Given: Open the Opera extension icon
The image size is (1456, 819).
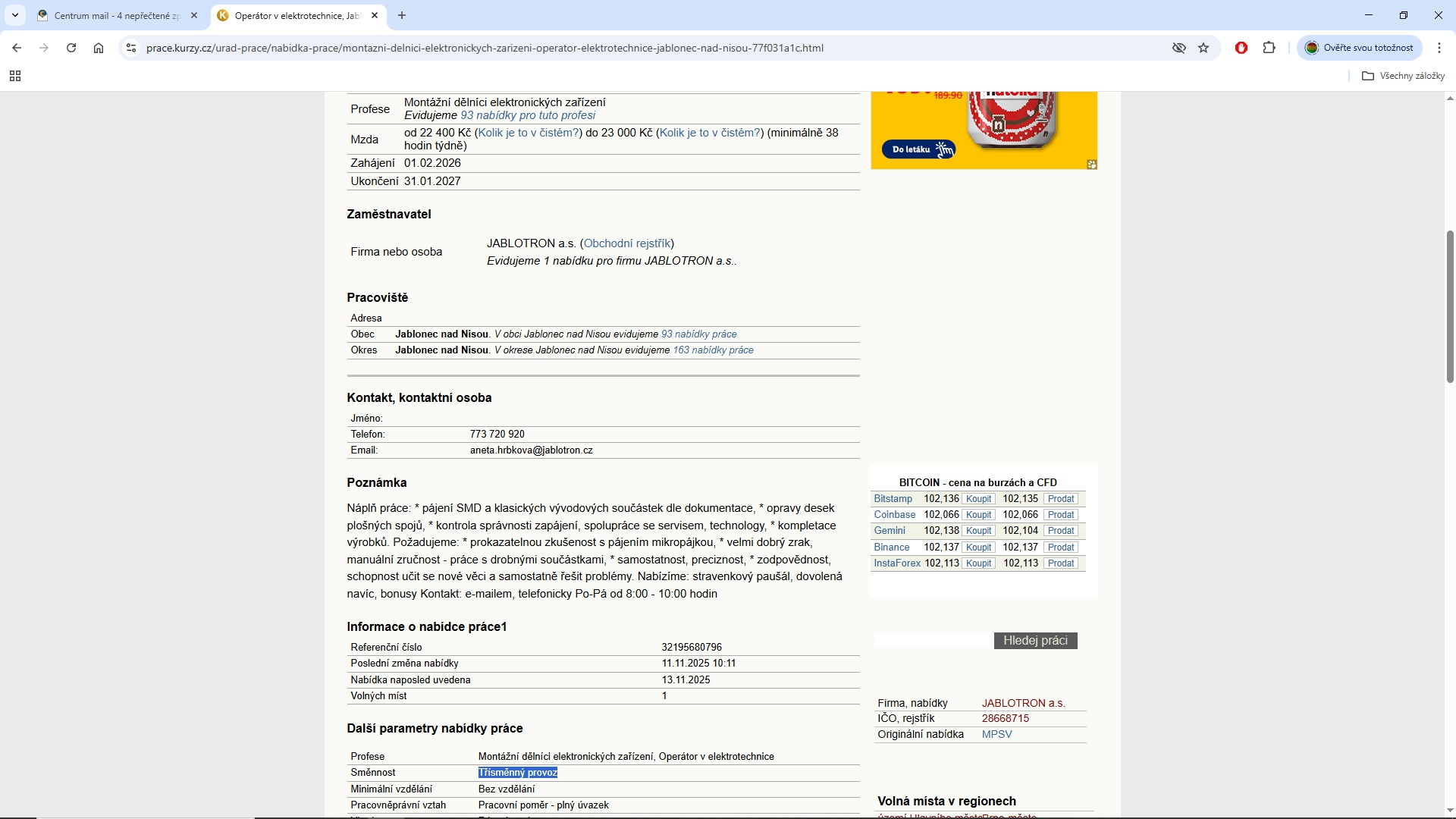Looking at the screenshot, I should pos(1241,48).
